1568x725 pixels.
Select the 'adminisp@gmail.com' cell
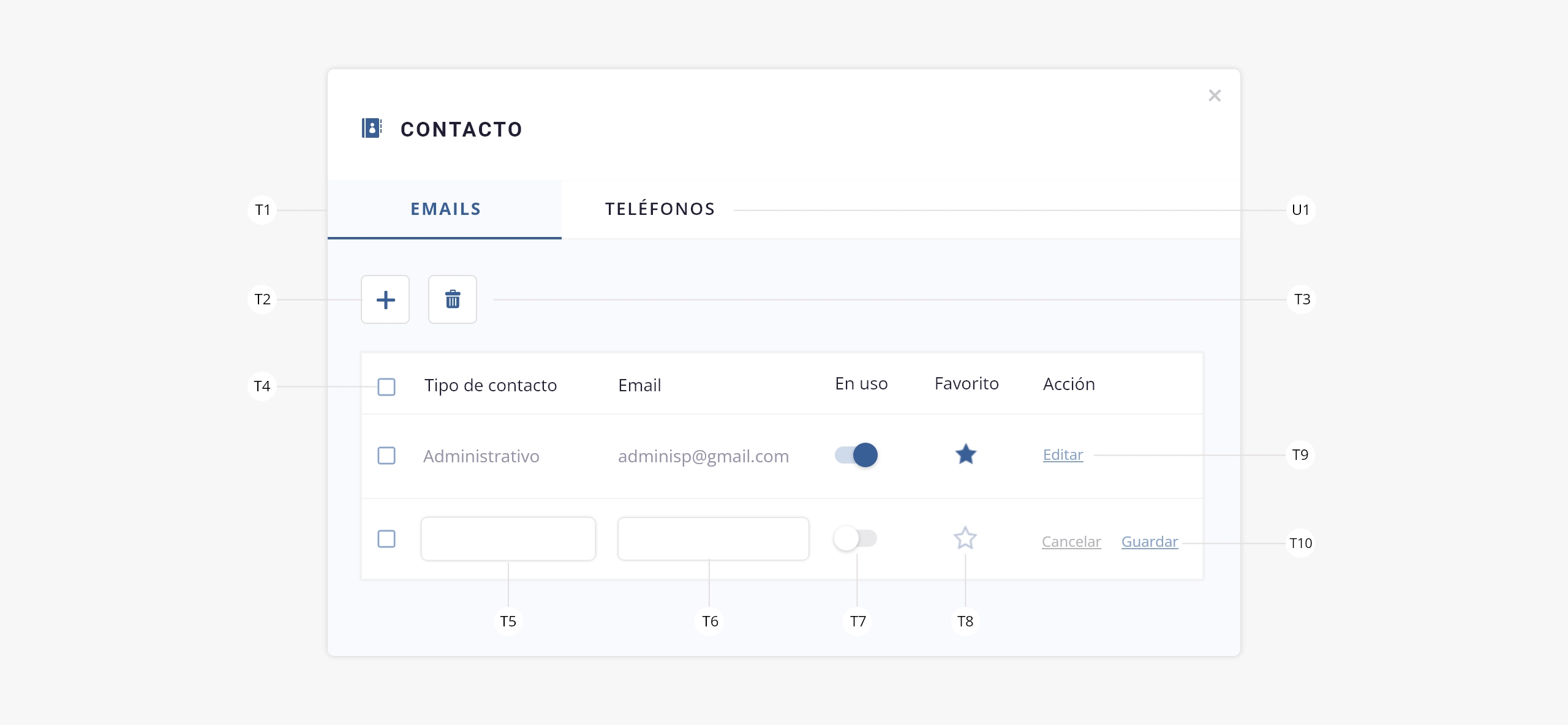703,456
